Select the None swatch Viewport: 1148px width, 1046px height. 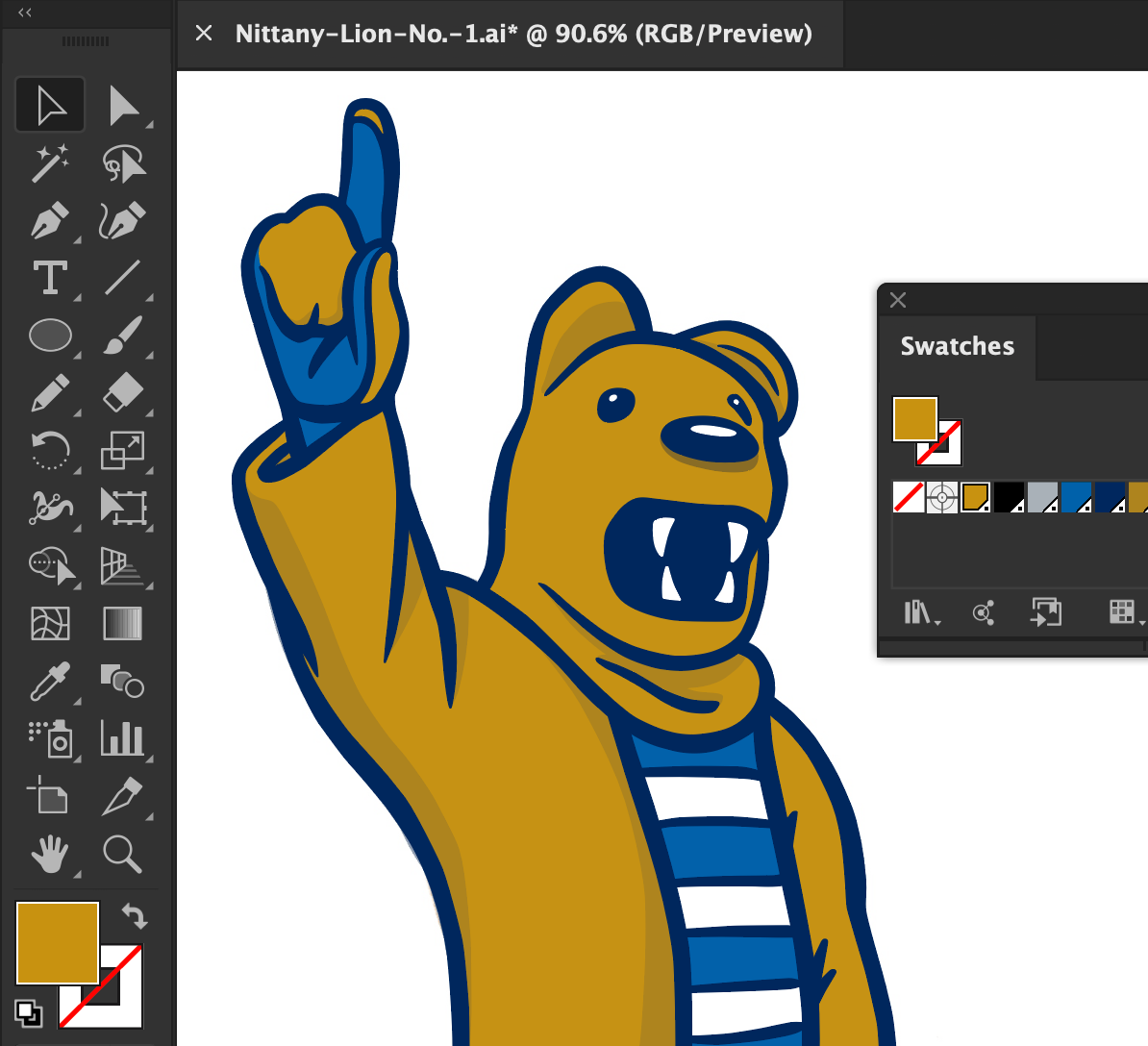click(x=909, y=497)
